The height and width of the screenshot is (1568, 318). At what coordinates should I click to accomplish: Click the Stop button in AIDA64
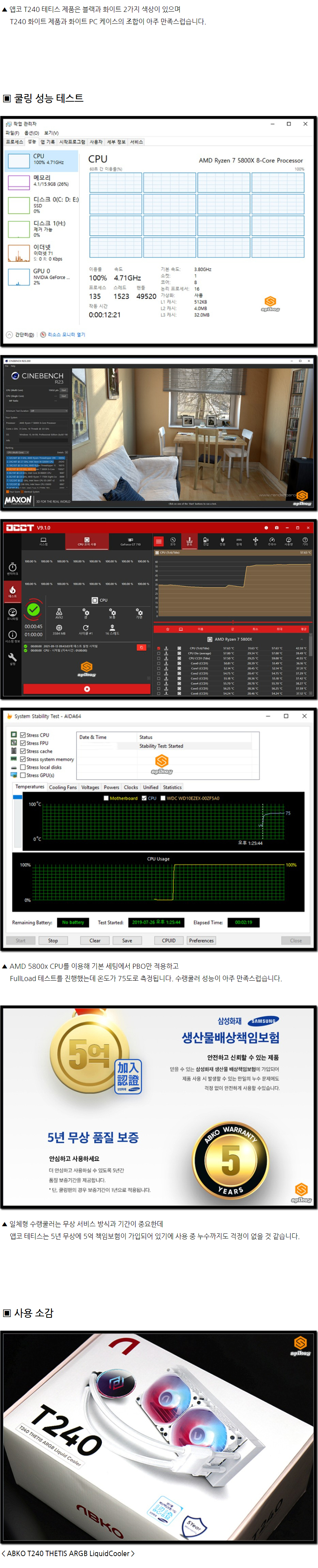click(x=53, y=940)
